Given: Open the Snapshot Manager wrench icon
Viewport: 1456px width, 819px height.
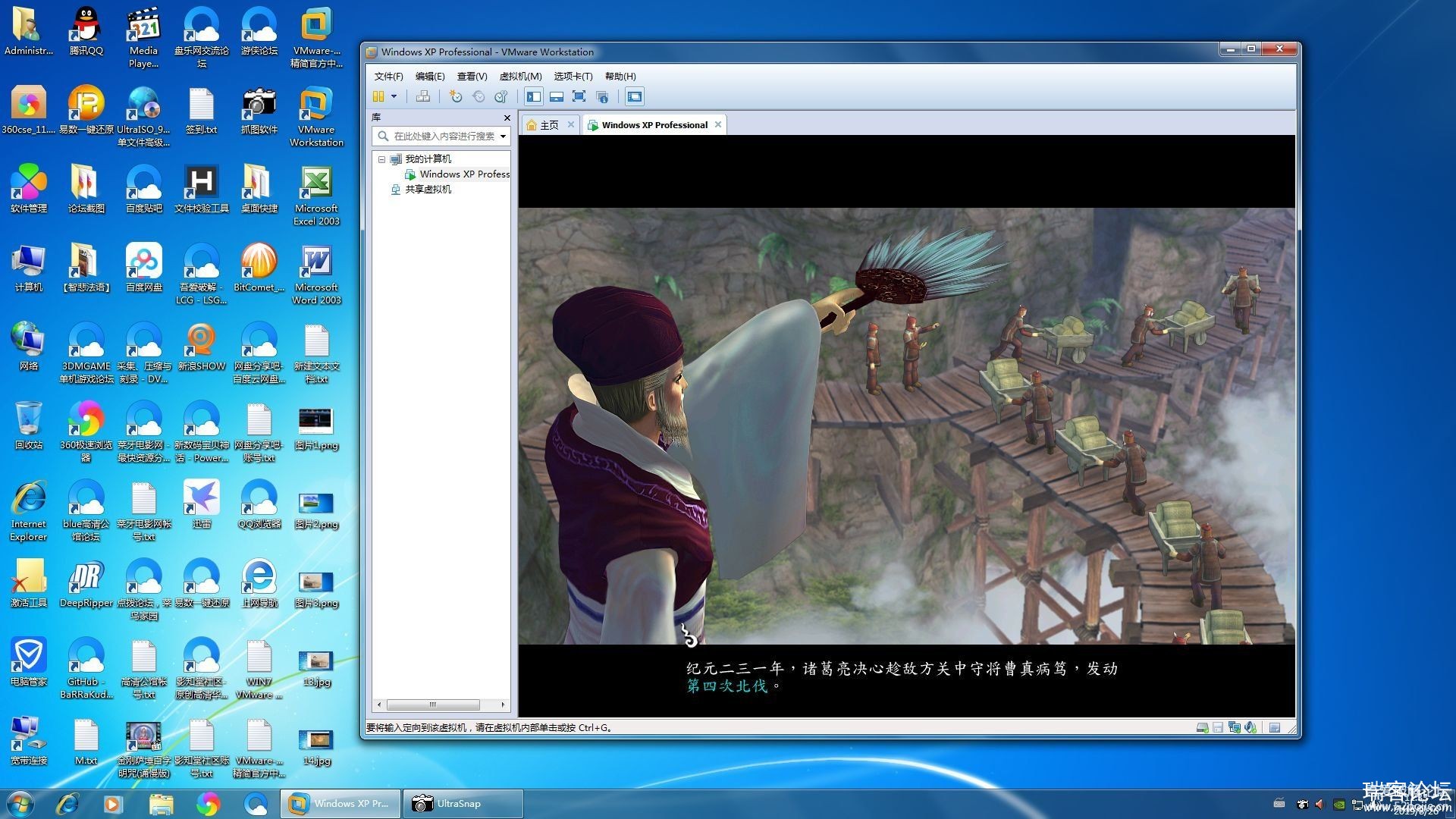Looking at the screenshot, I should (x=500, y=96).
